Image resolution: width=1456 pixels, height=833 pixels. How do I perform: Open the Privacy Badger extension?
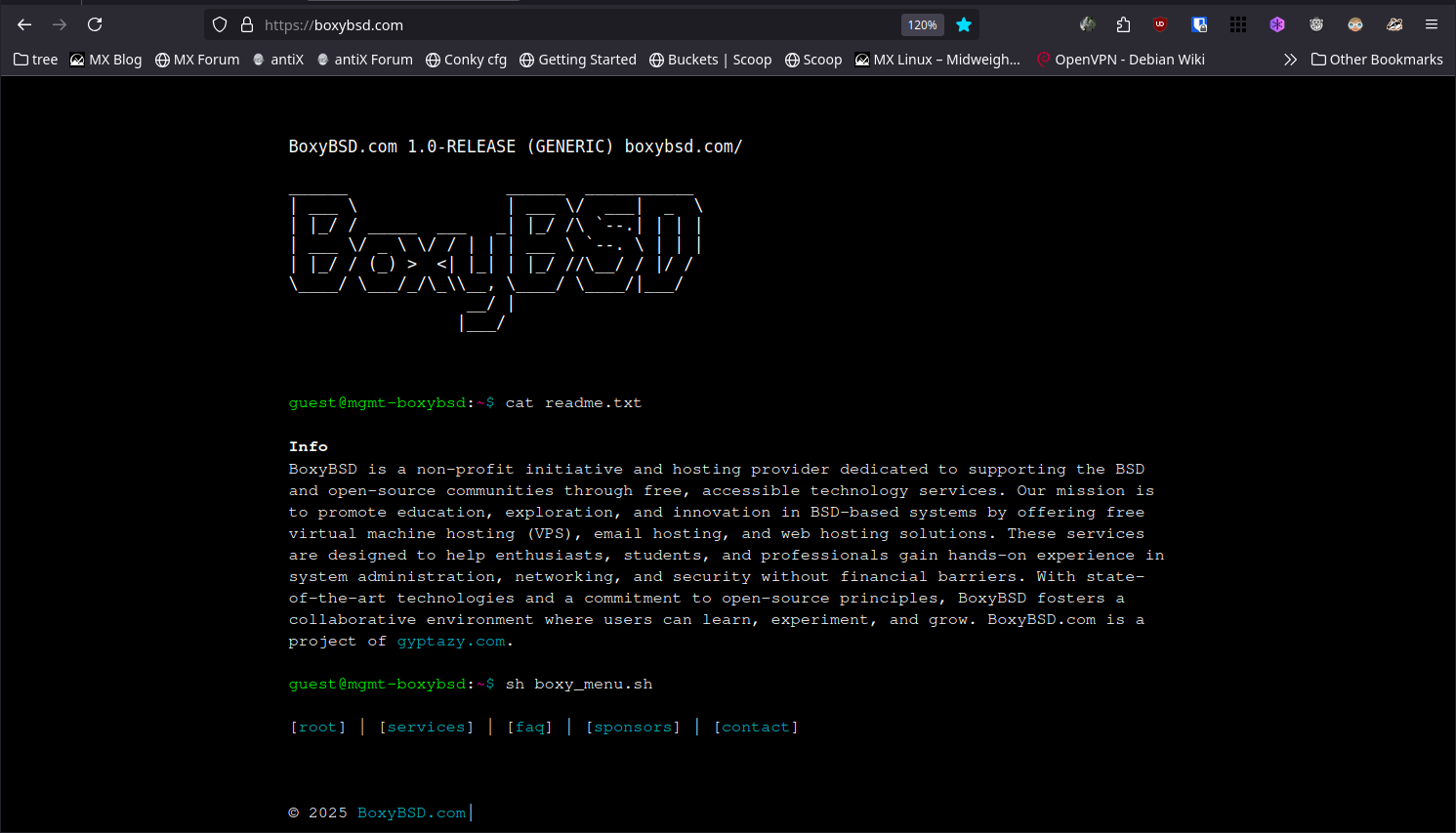click(1394, 24)
